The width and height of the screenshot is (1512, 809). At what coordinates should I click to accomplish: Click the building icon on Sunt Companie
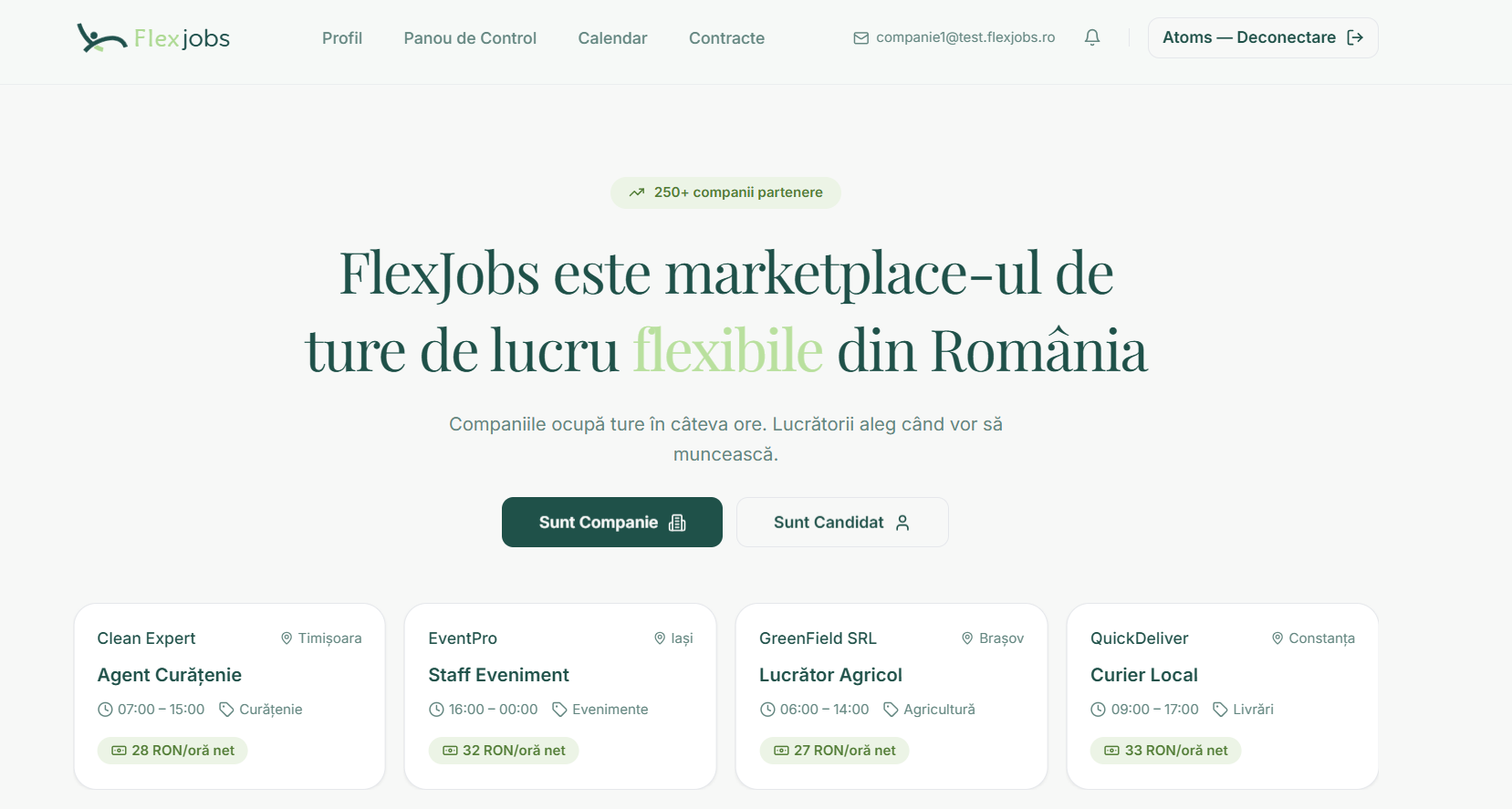677,523
